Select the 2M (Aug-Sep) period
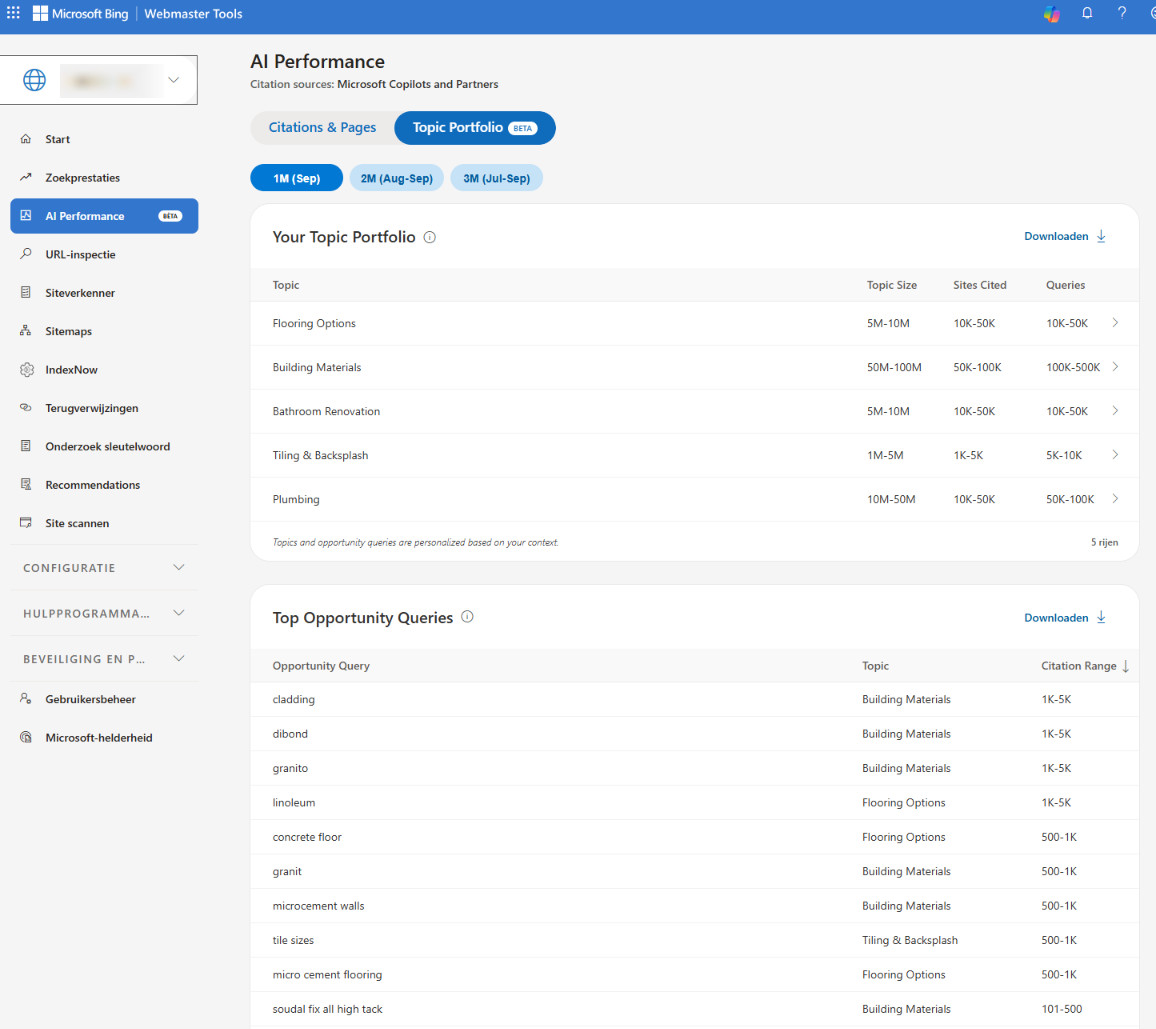The width and height of the screenshot is (1156, 1029). [397, 178]
